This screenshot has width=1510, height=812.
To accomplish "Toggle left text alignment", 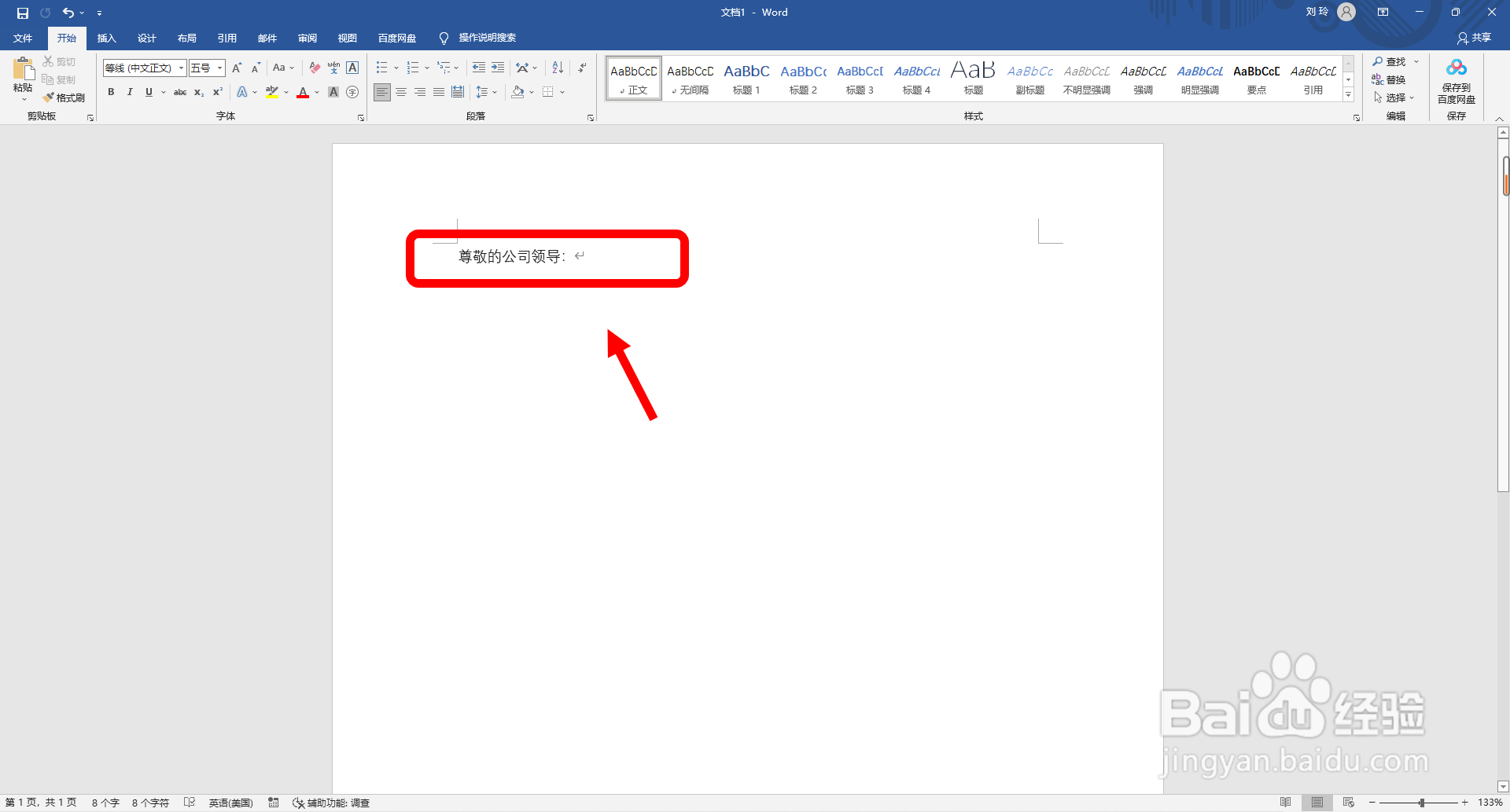I will pyautogui.click(x=382, y=92).
